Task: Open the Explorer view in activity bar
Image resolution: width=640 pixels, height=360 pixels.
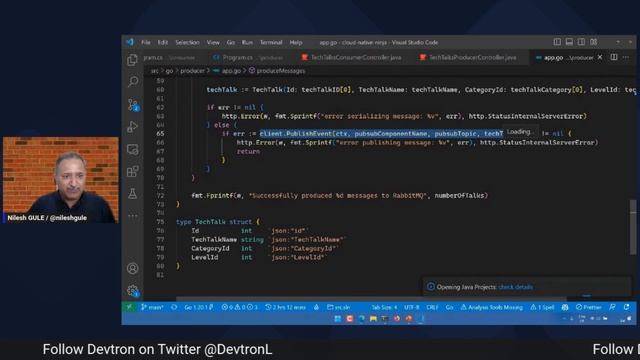Action: (x=132, y=60)
